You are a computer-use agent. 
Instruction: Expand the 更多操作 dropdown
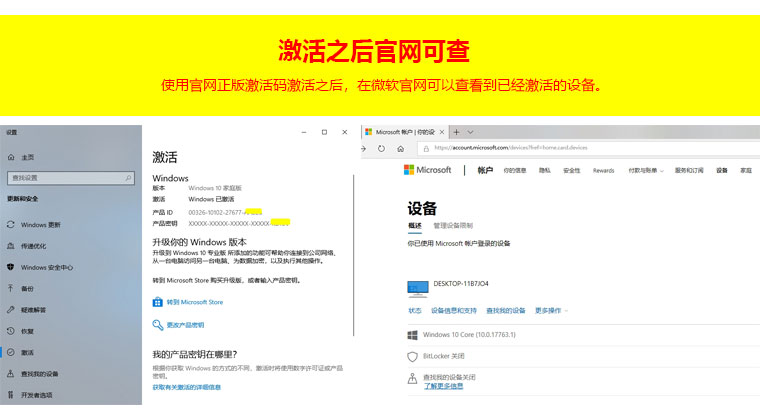coord(552,311)
